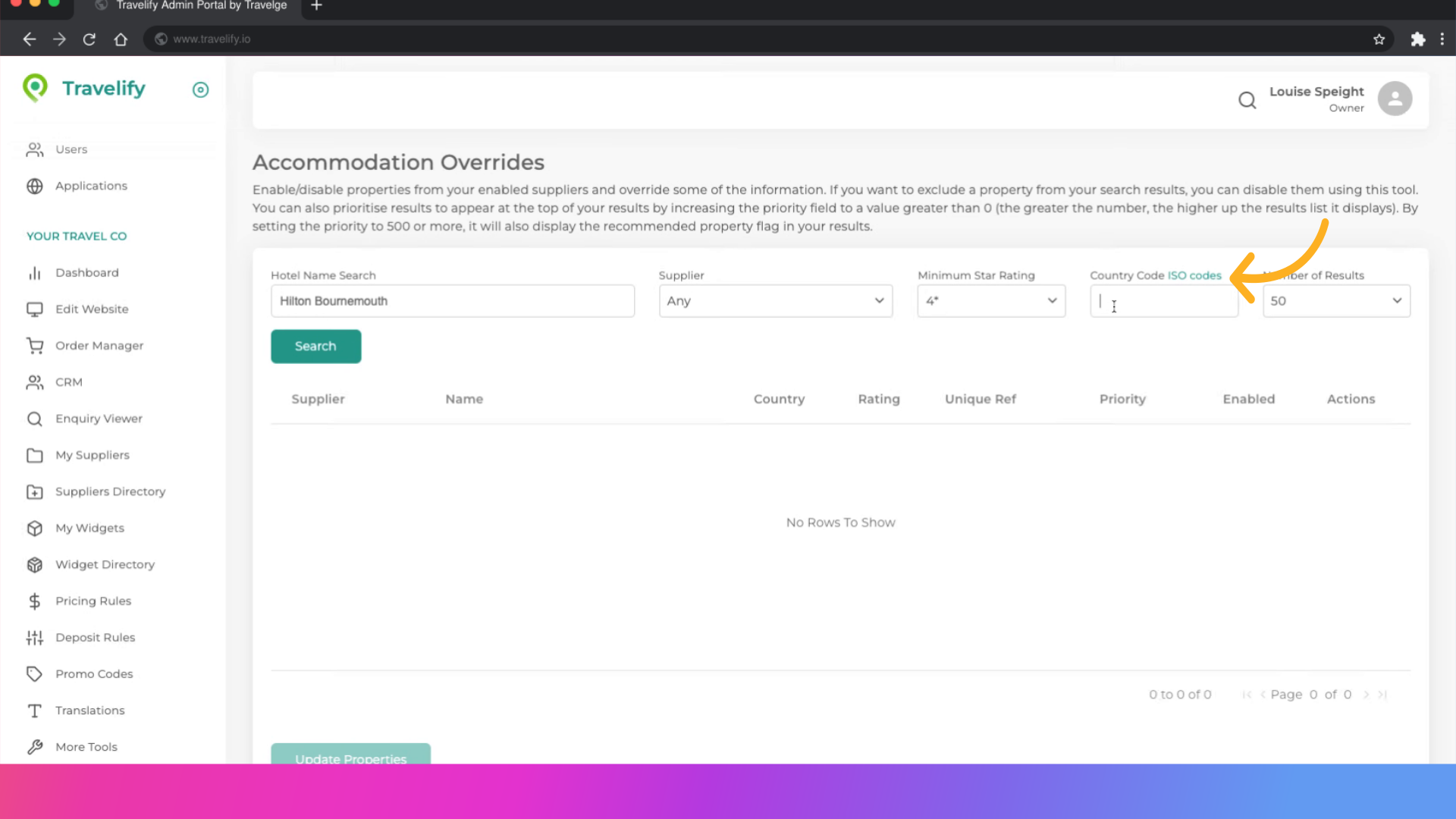Click the Order Manager cart icon
The height and width of the screenshot is (819, 1456).
tap(35, 346)
